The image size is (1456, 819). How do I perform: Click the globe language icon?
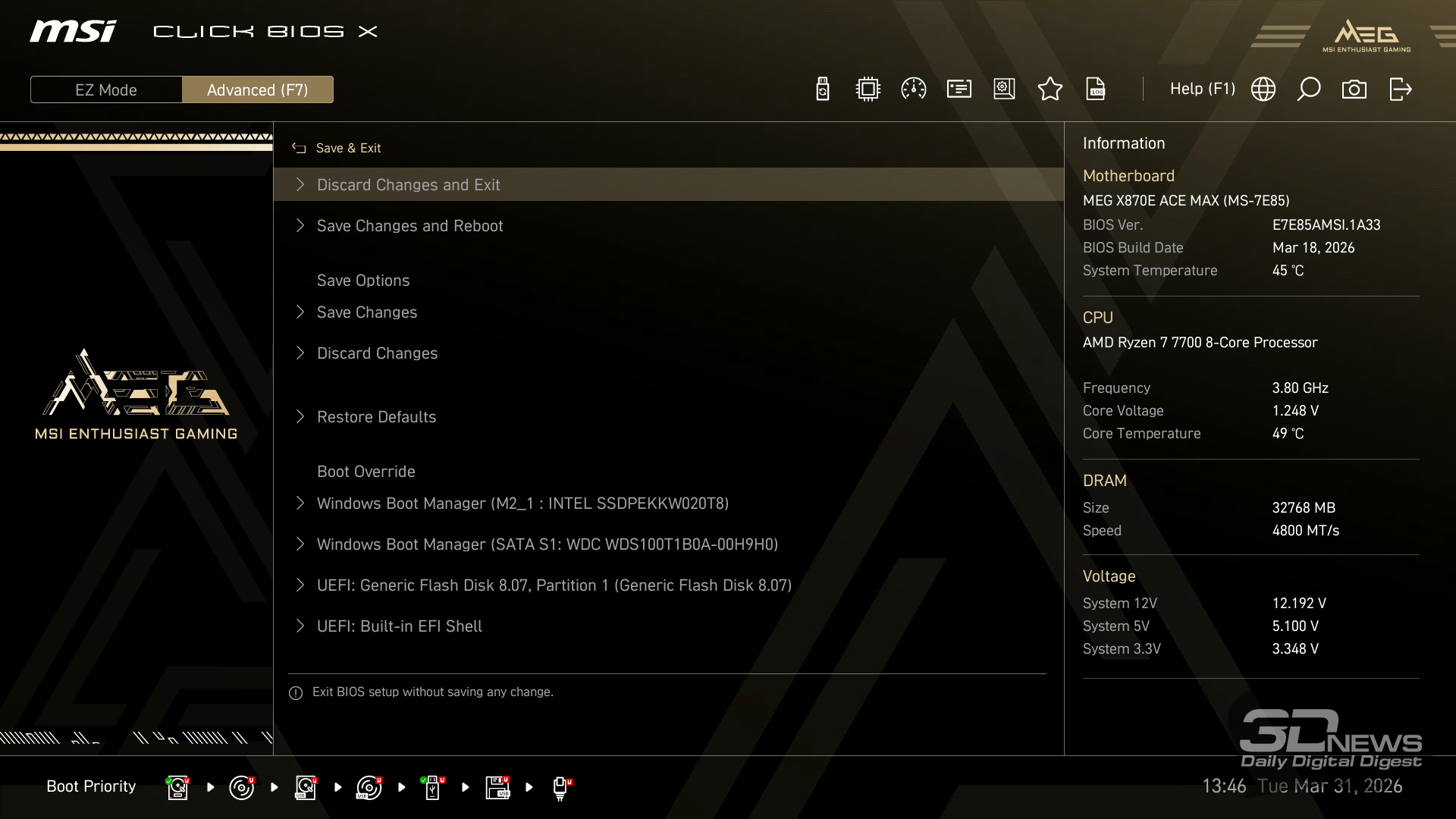pyautogui.click(x=1263, y=89)
